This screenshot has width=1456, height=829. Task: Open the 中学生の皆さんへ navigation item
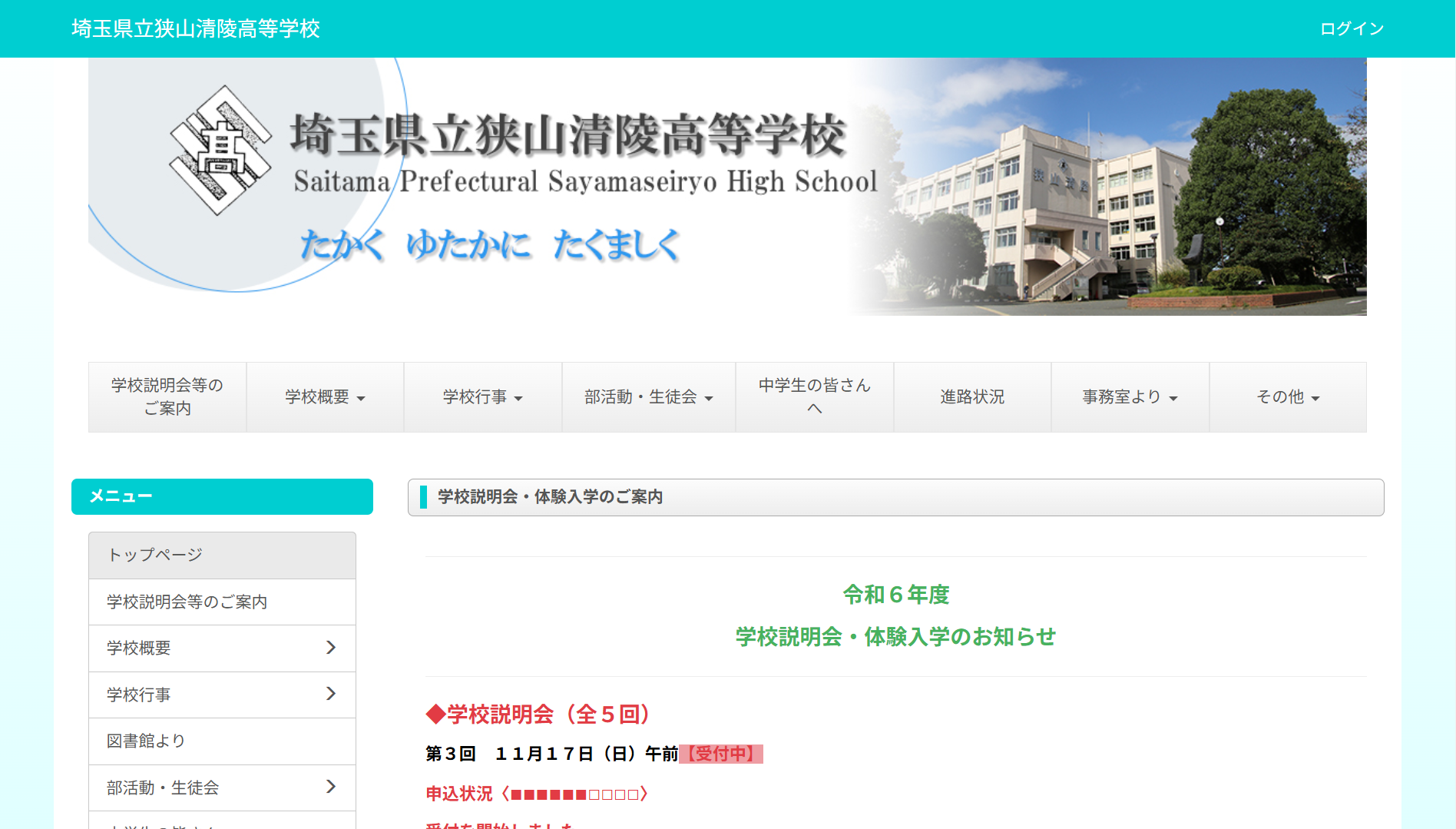tap(815, 396)
